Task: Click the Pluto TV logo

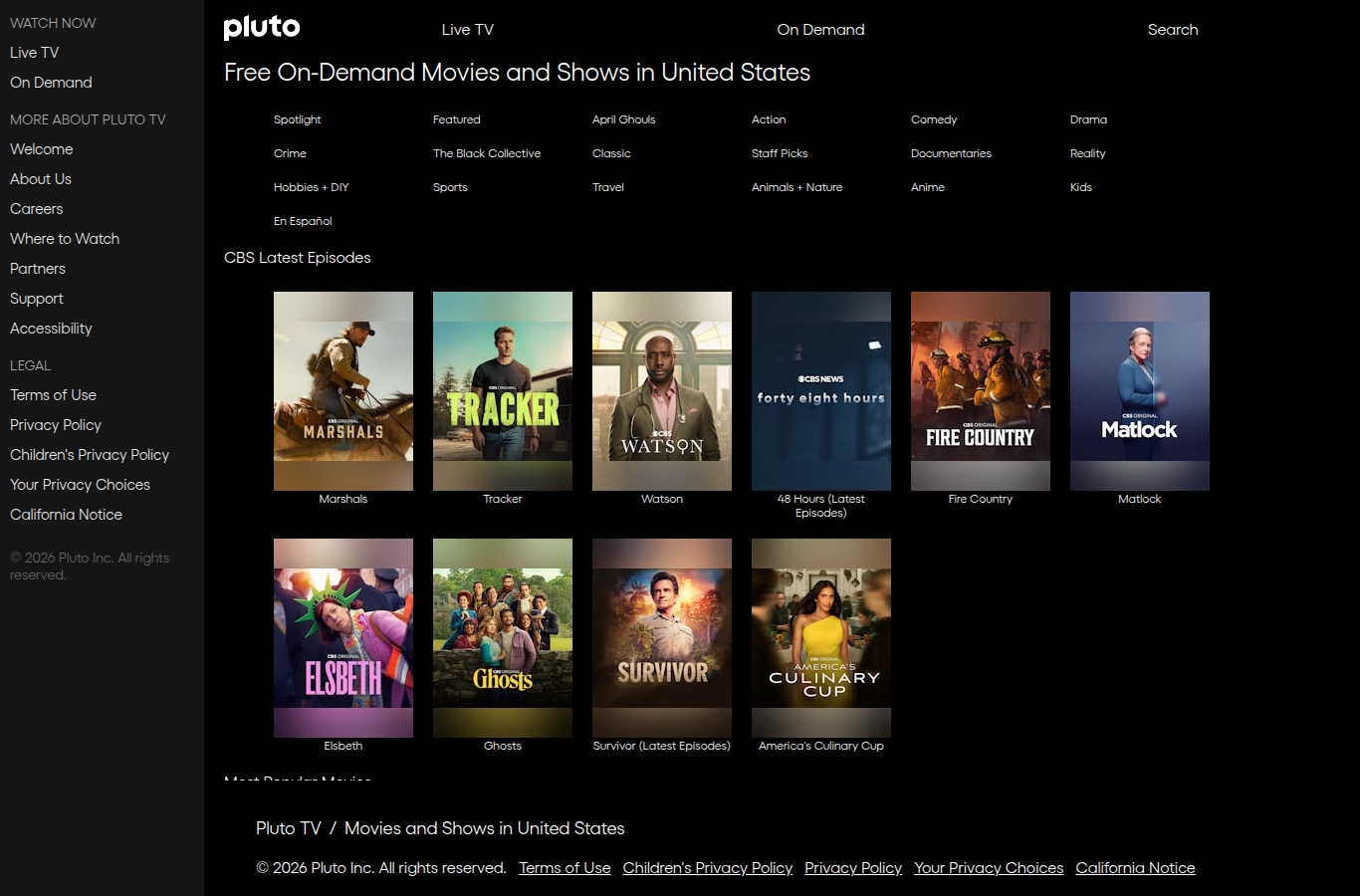Action: [261, 28]
